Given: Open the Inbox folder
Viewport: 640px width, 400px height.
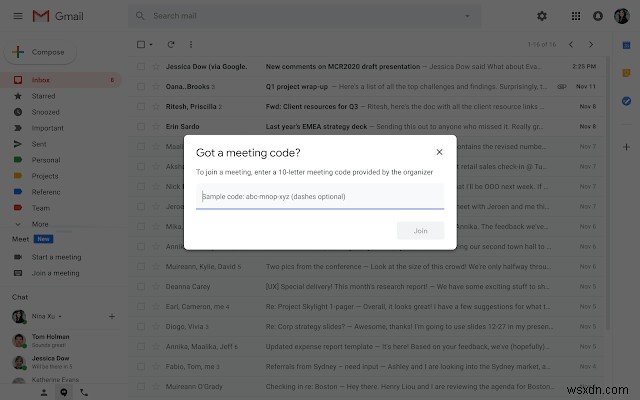Looking at the screenshot, I should 61,80.
